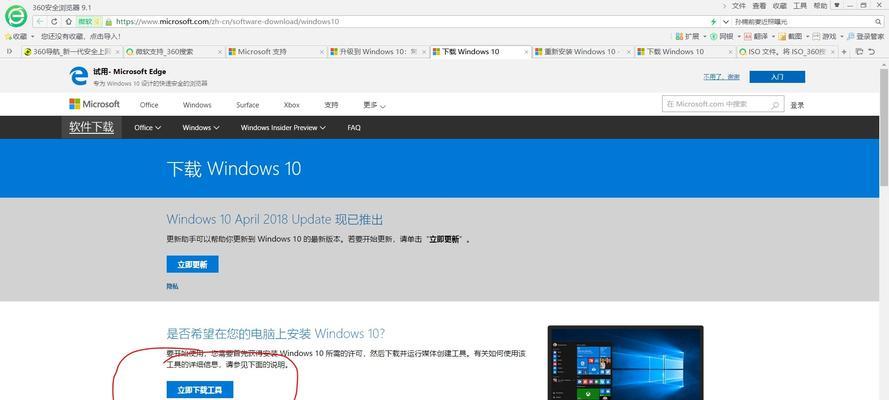Close the 360导航 tab
The width and height of the screenshot is (889, 400).
(x=117, y=52)
